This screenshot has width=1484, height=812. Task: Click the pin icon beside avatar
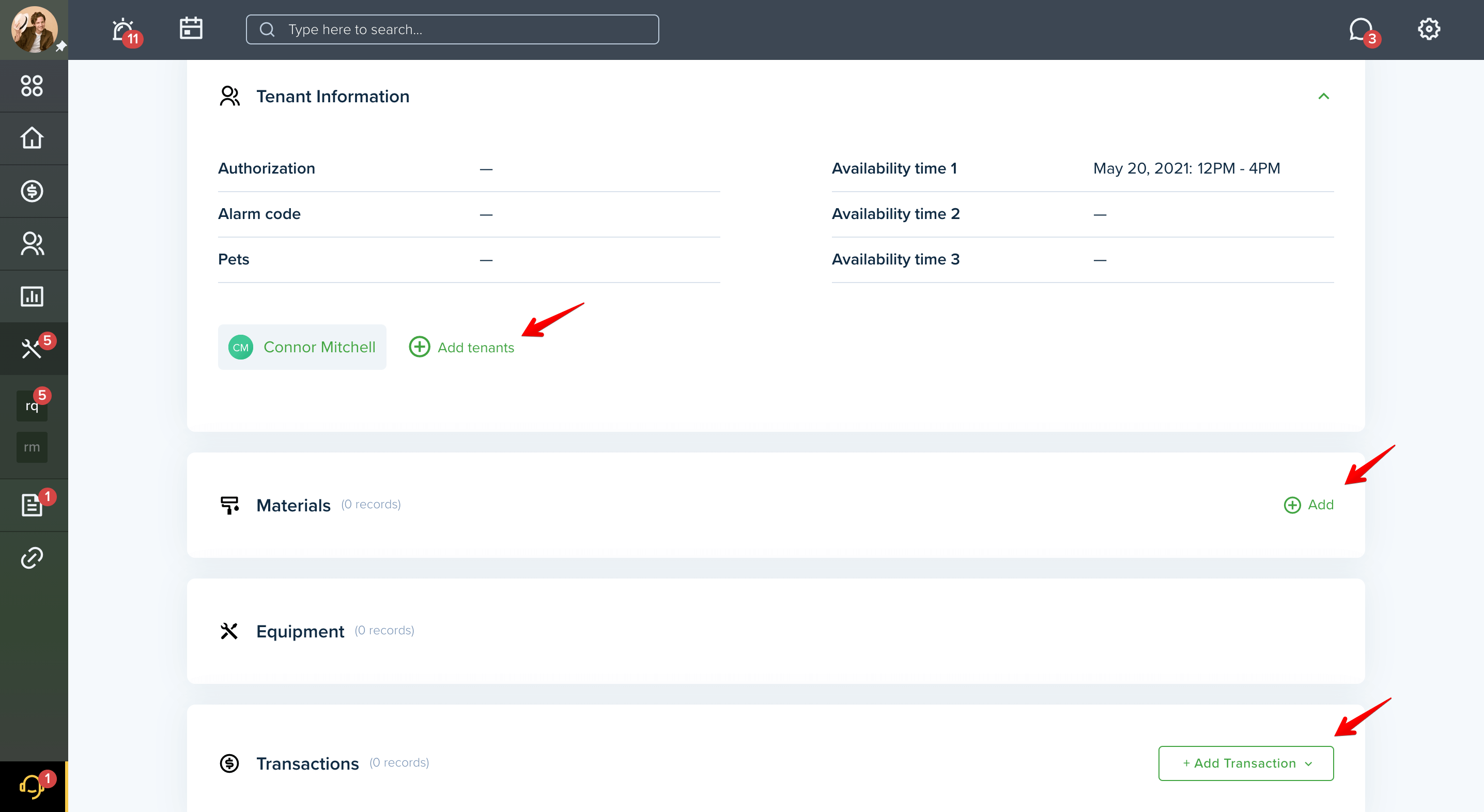click(x=60, y=46)
